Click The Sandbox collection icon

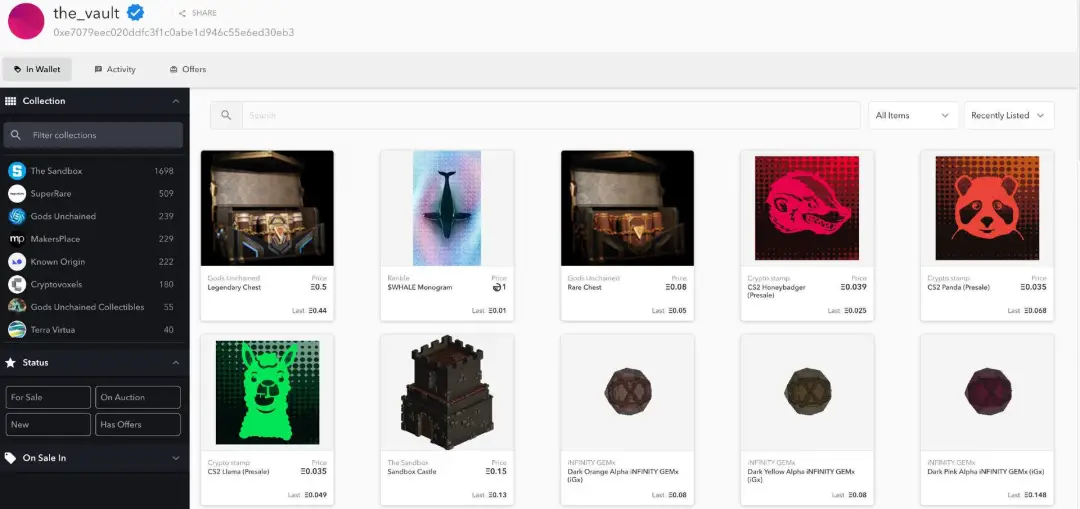tap(17, 171)
